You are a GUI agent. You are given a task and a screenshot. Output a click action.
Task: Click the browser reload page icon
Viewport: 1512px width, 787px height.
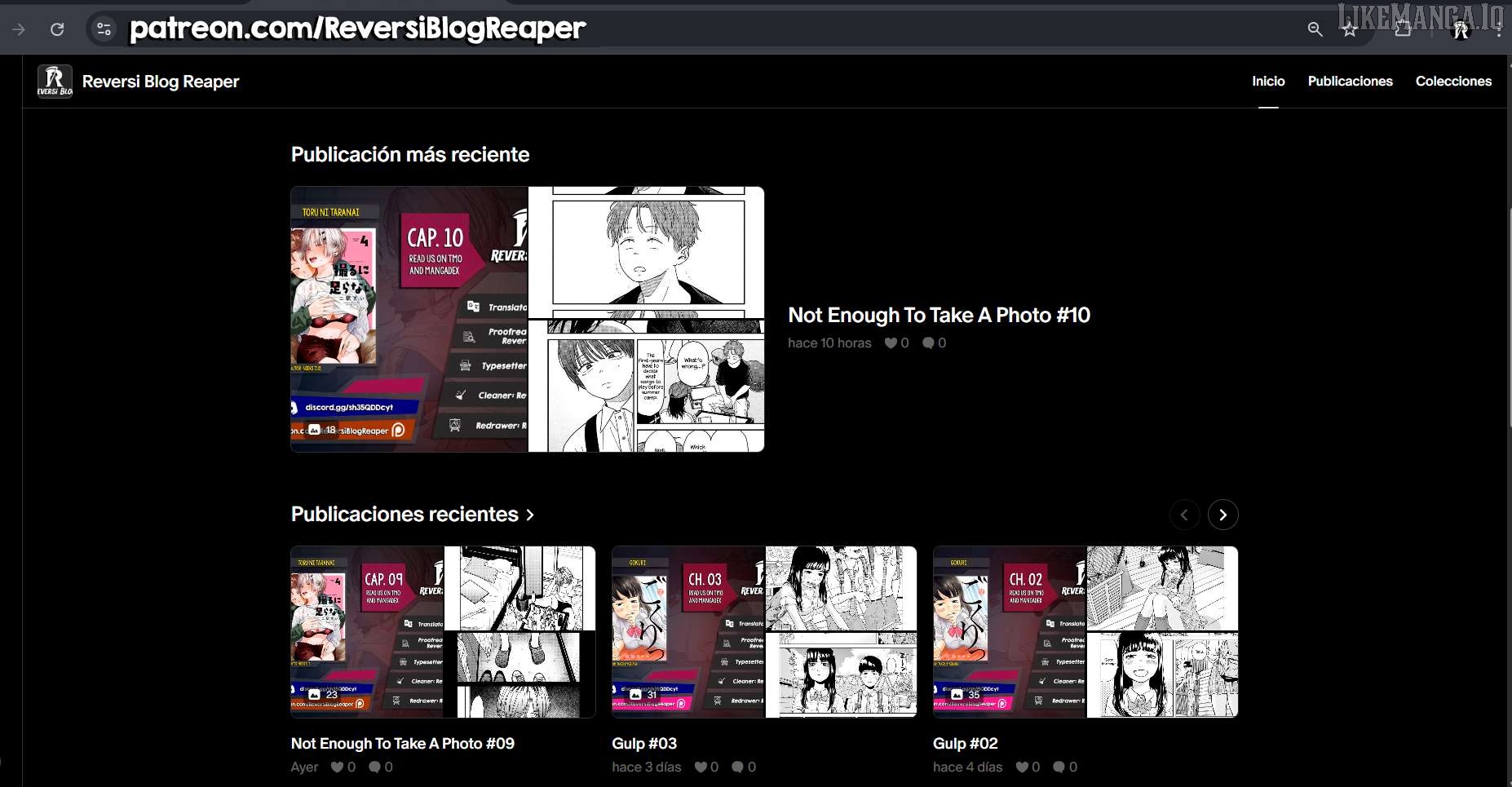57,29
